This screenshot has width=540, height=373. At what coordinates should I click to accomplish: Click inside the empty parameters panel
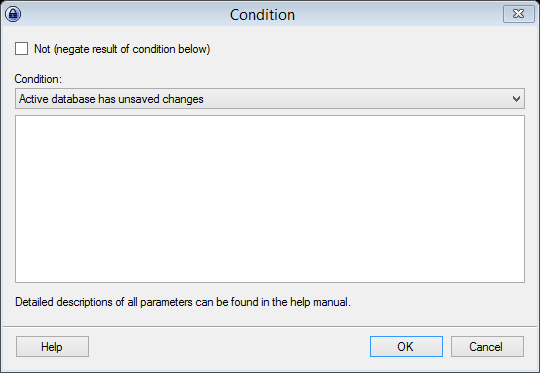pyautogui.click(x=270, y=199)
